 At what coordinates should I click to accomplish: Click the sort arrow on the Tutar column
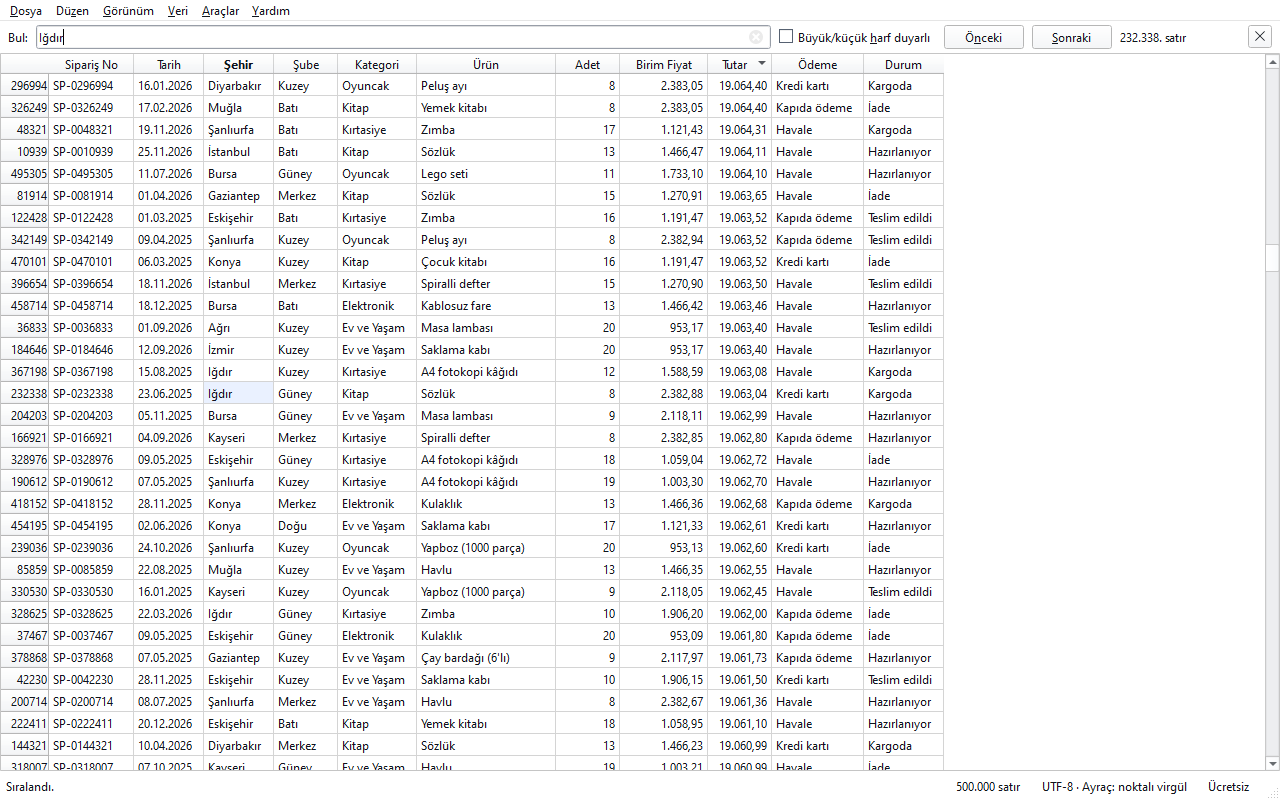point(762,64)
